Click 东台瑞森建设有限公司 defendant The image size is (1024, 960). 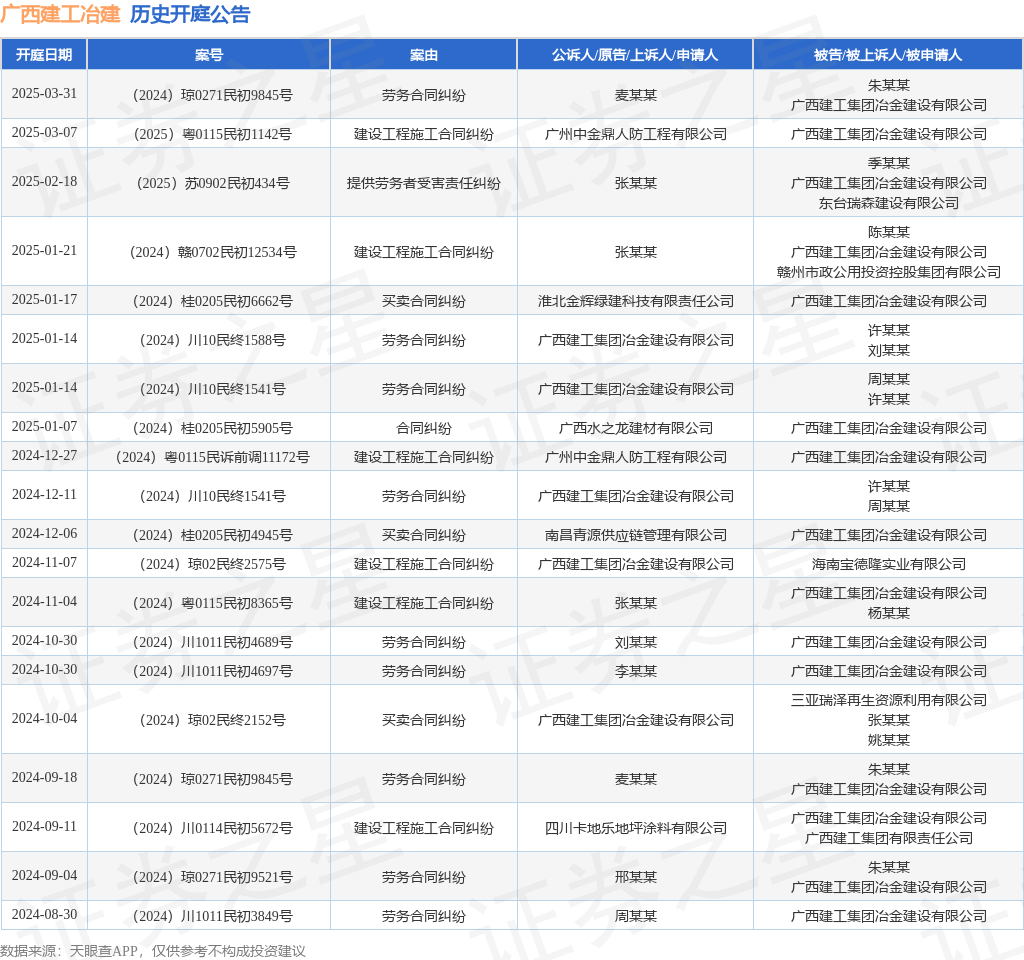click(889, 203)
